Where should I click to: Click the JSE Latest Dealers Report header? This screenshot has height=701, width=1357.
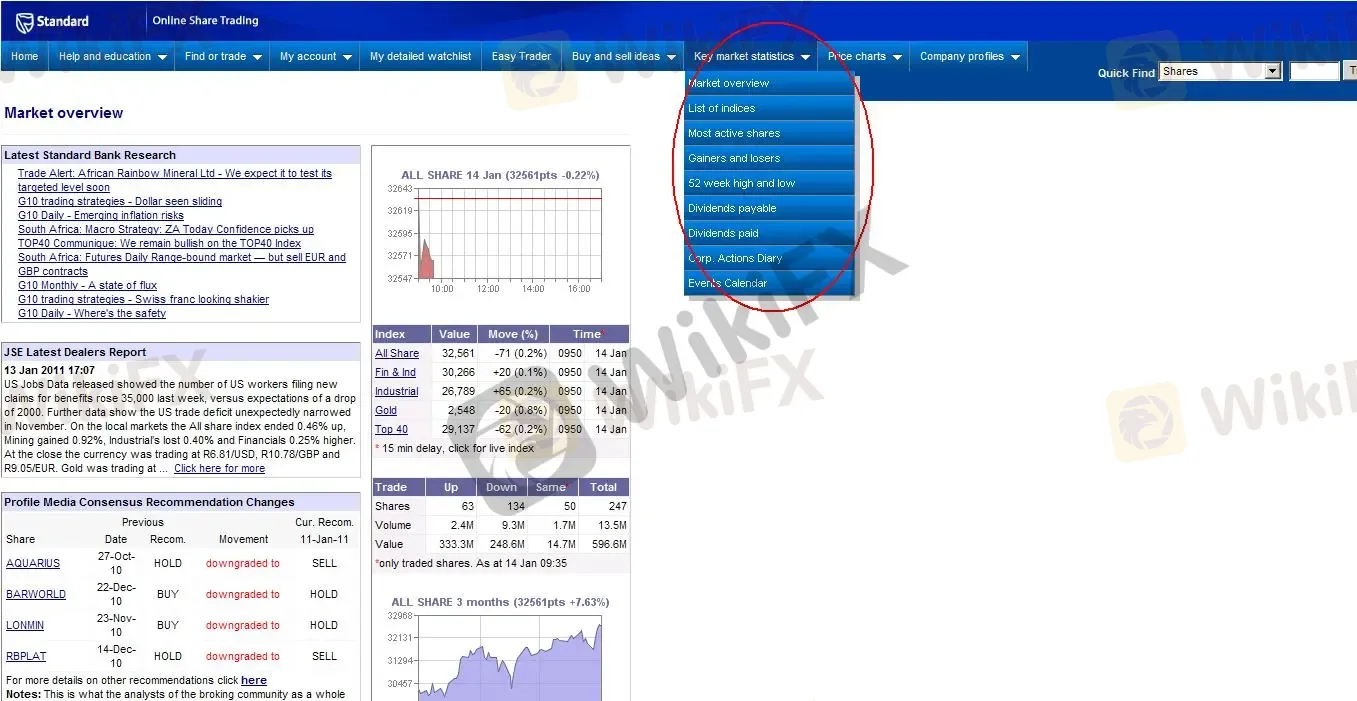click(x=181, y=352)
